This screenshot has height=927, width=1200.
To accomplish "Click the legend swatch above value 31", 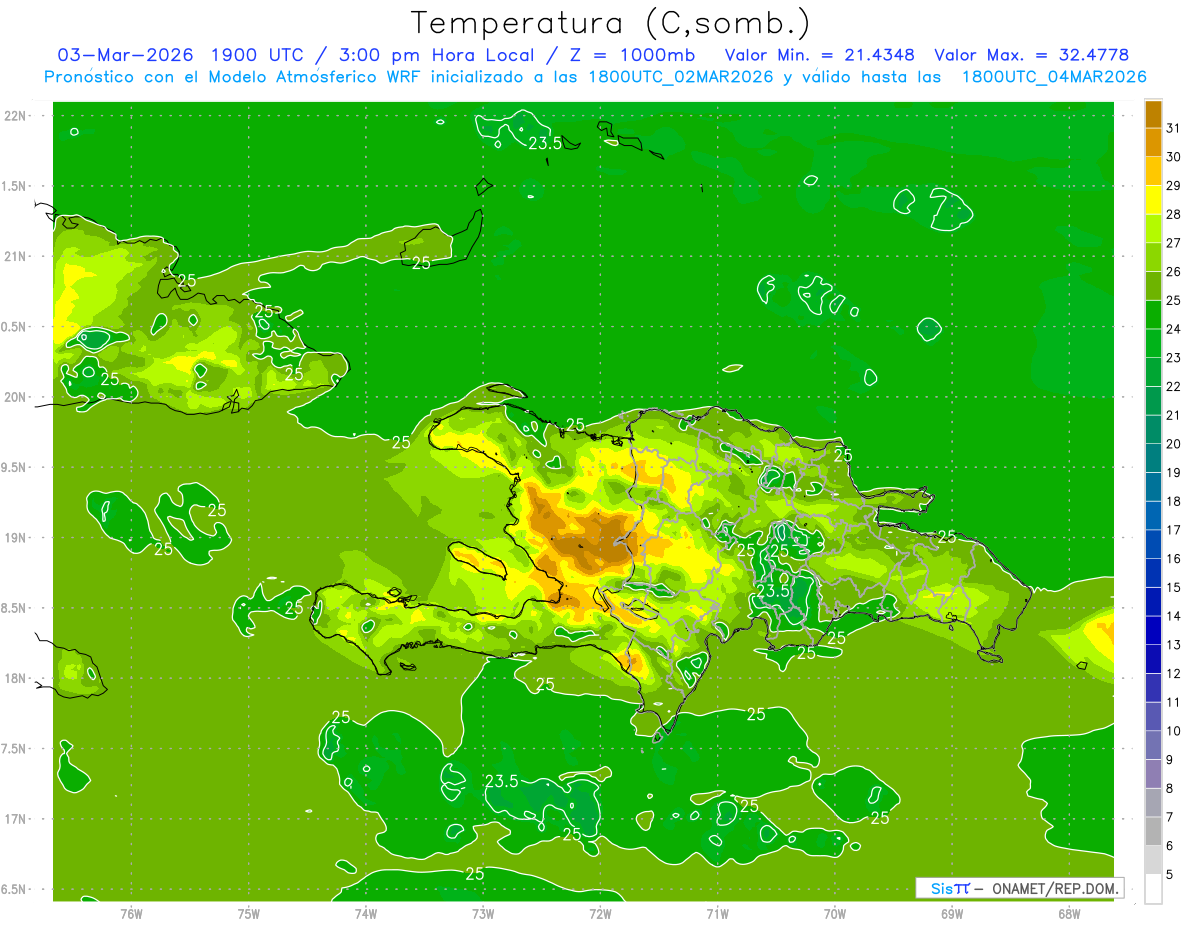I will [x=1153, y=114].
